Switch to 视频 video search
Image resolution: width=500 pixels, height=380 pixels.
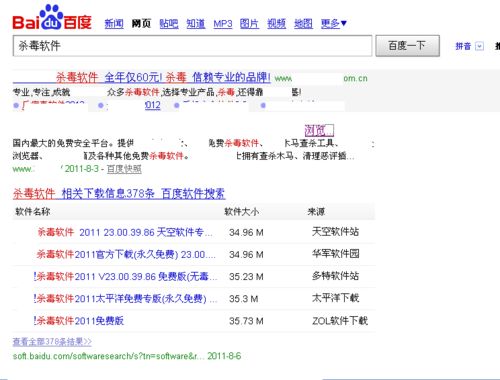coord(276,24)
